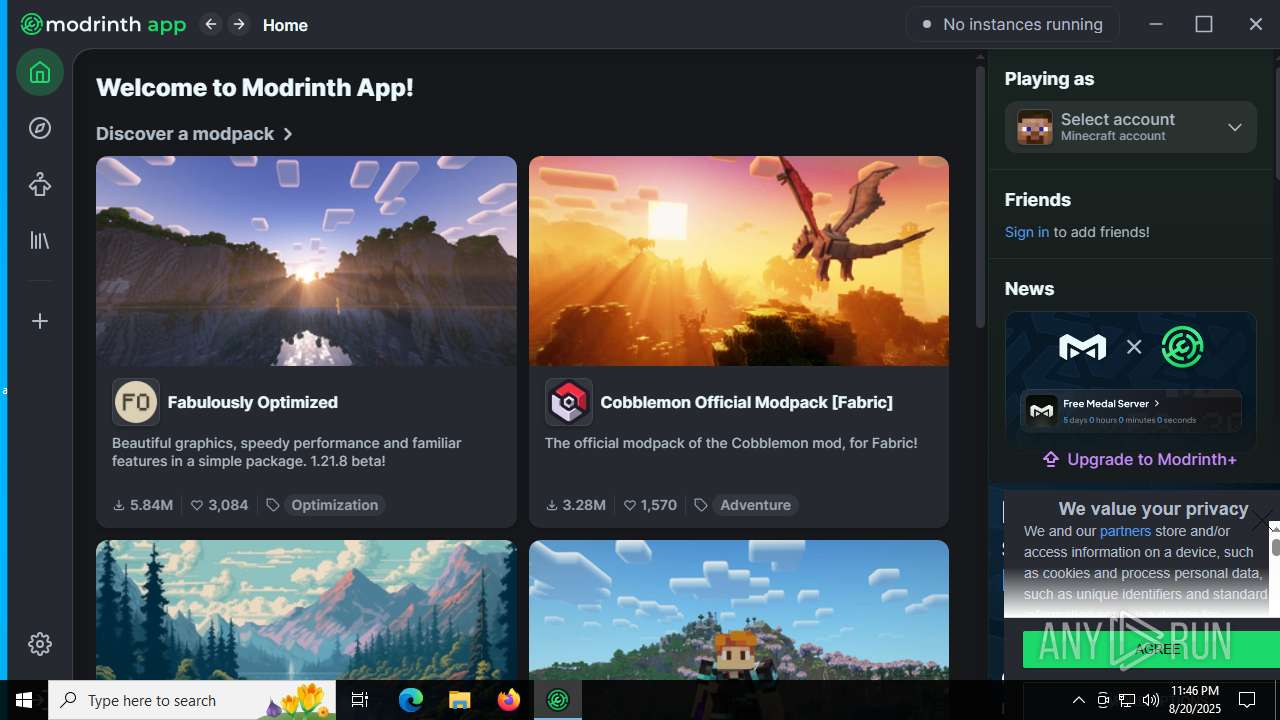Open the Library sidebar icon
The width and height of the screenshot is (1280, 720).
click(40, 240)
